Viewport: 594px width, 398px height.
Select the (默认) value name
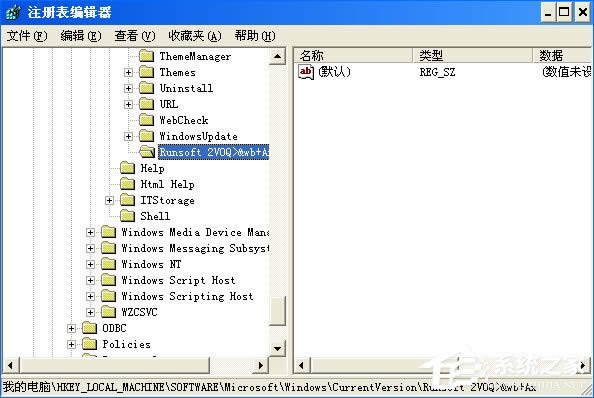click(x=335, y=72)
